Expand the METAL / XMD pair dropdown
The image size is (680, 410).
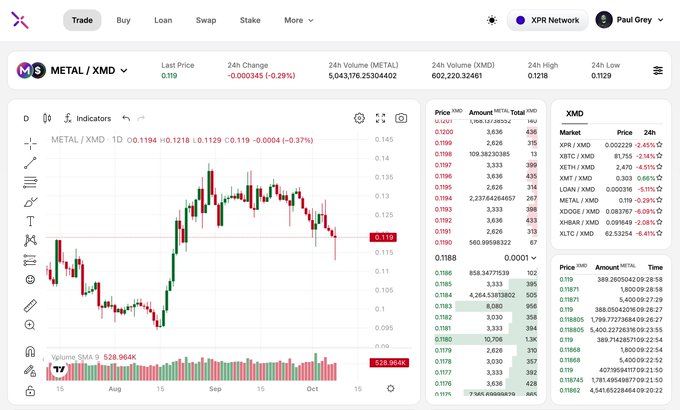click(124, 70)
